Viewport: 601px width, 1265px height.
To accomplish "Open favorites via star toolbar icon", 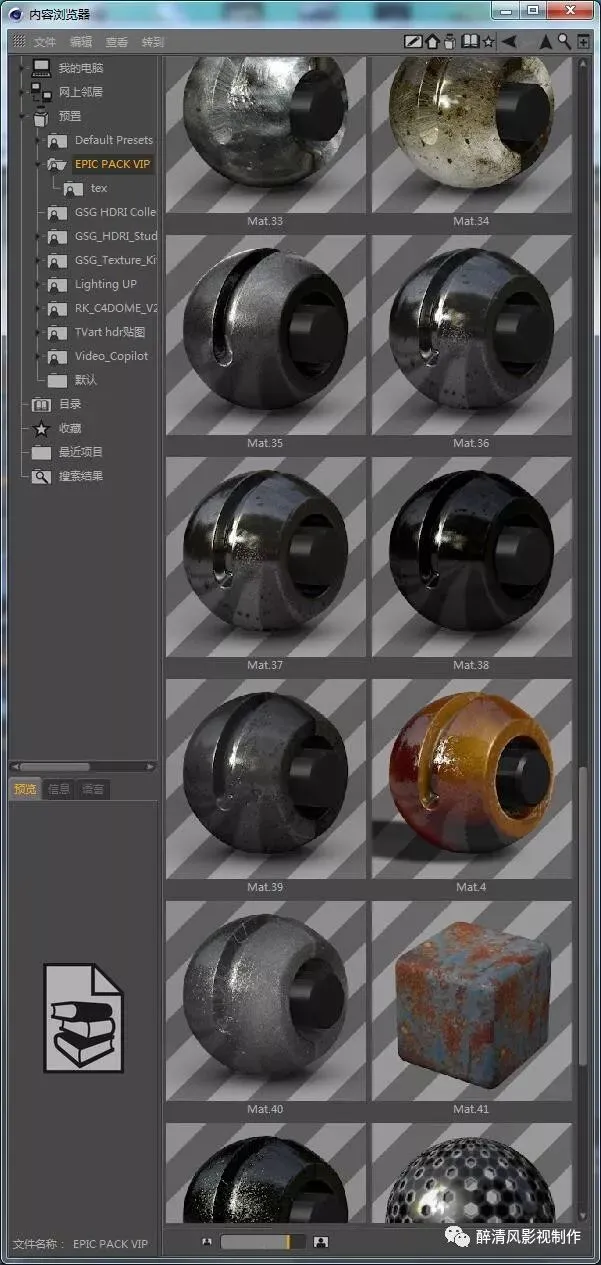I will pos(488,42).
